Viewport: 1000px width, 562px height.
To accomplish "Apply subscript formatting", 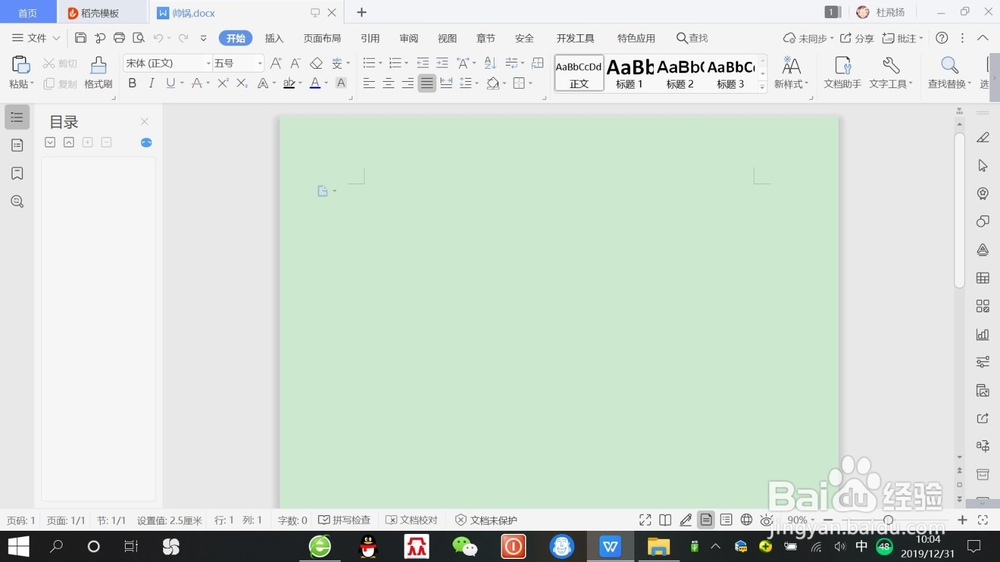I will 242,83.
